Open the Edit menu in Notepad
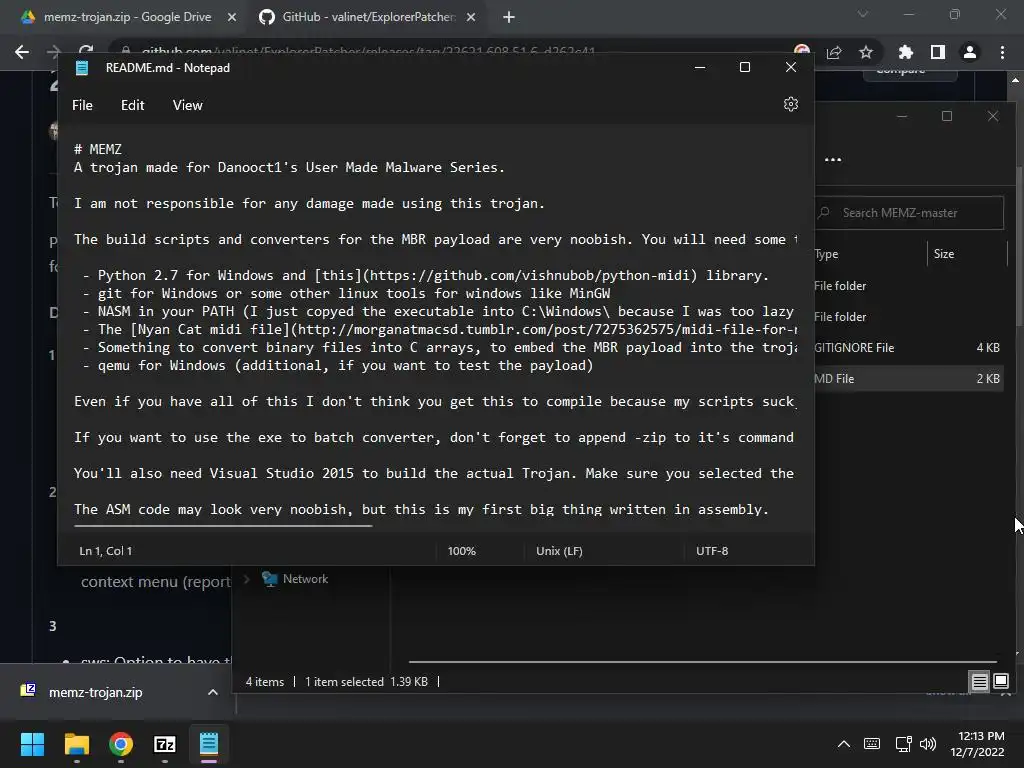The image size is (1024, 768). [x=133, y=105]
